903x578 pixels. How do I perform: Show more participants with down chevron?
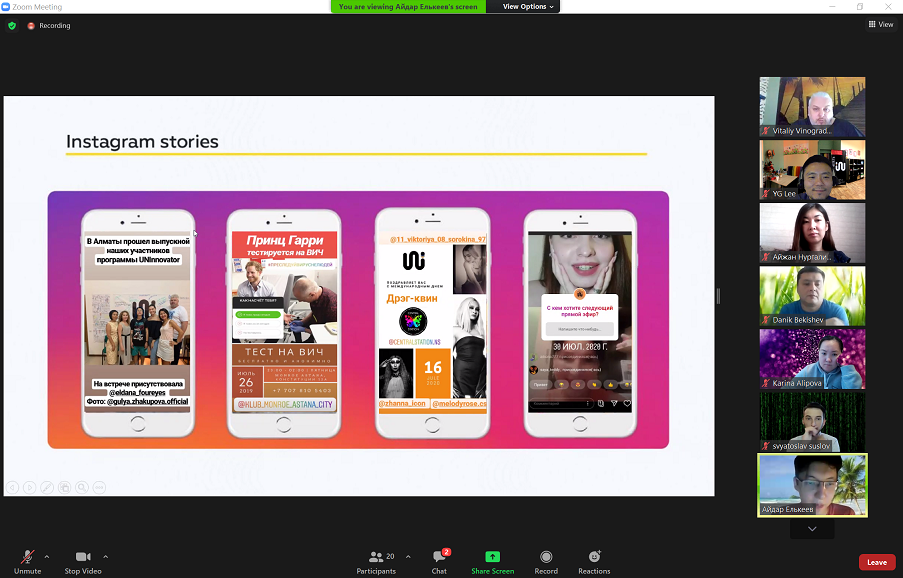pyautogui.click(x=812, y=528)
